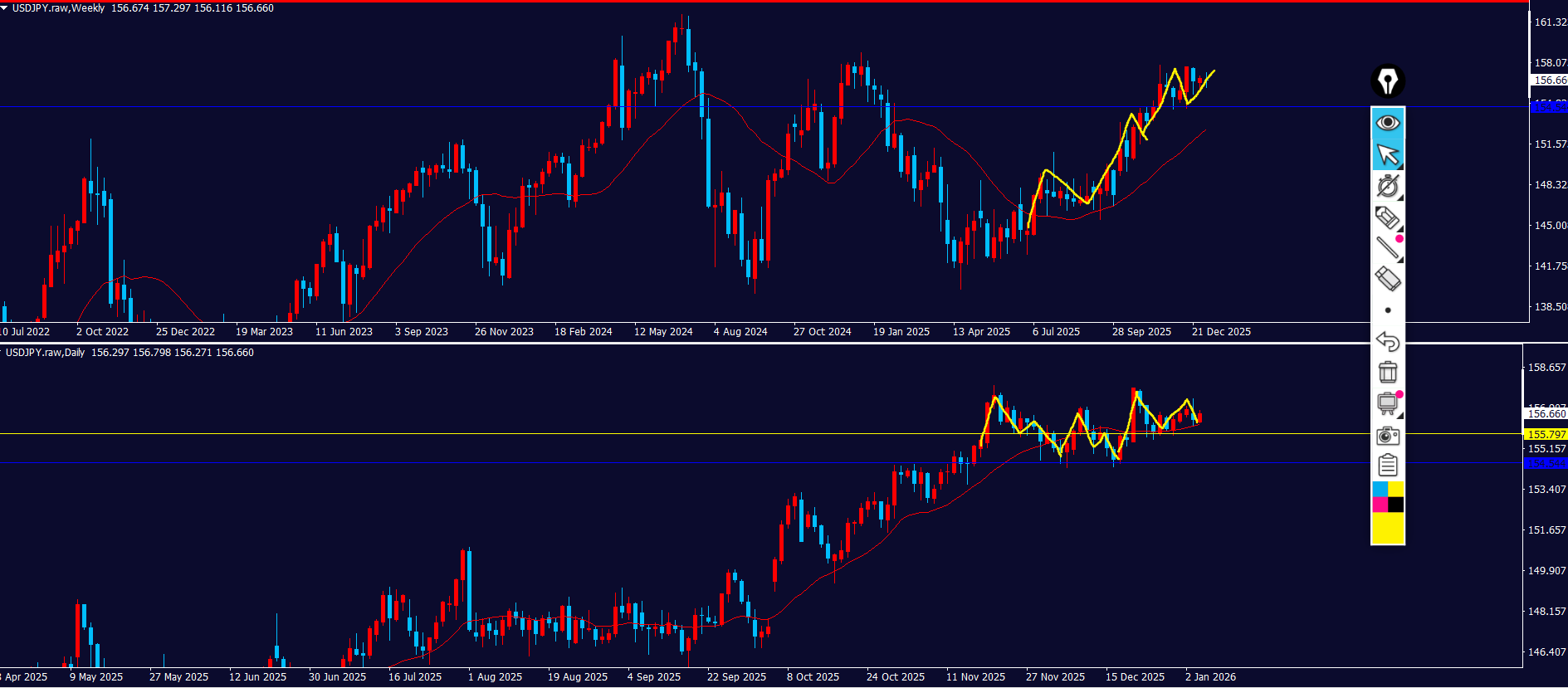Clear all drawings with the trash icon
The image size is (1568, 688).
[1387, 372]
